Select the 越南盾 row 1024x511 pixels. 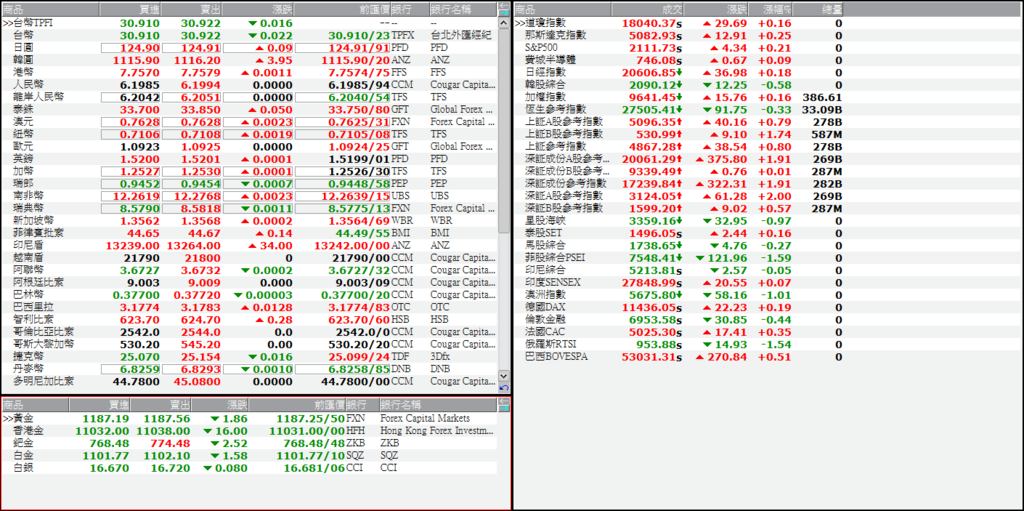[249, 257]
